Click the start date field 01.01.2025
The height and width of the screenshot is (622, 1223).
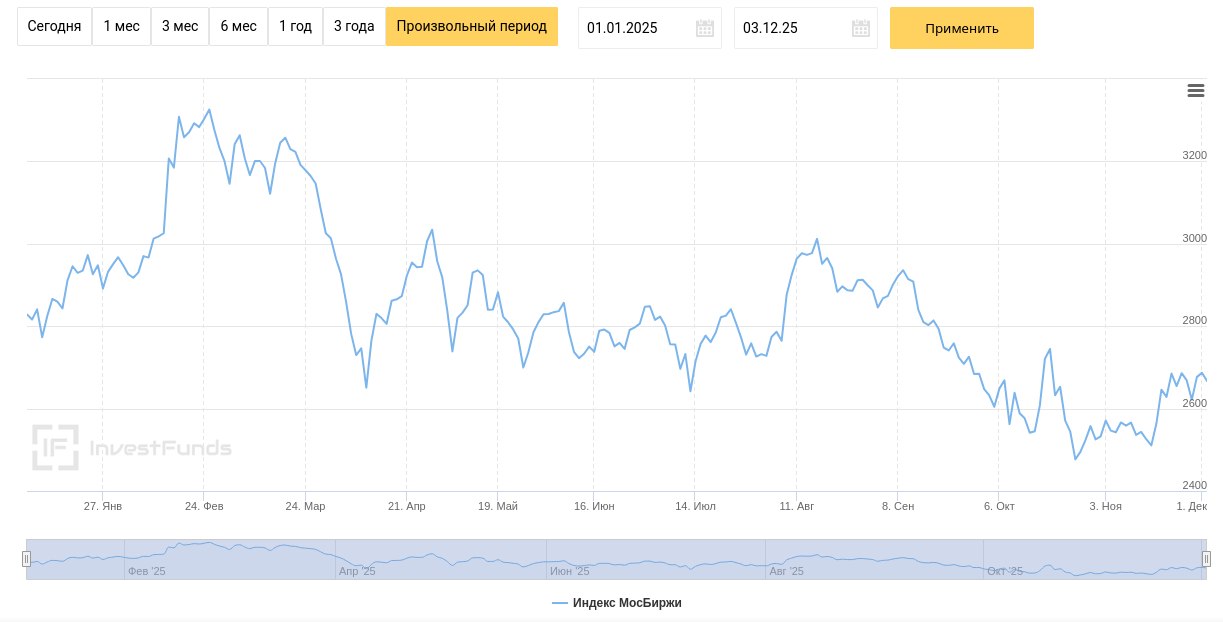635,28
